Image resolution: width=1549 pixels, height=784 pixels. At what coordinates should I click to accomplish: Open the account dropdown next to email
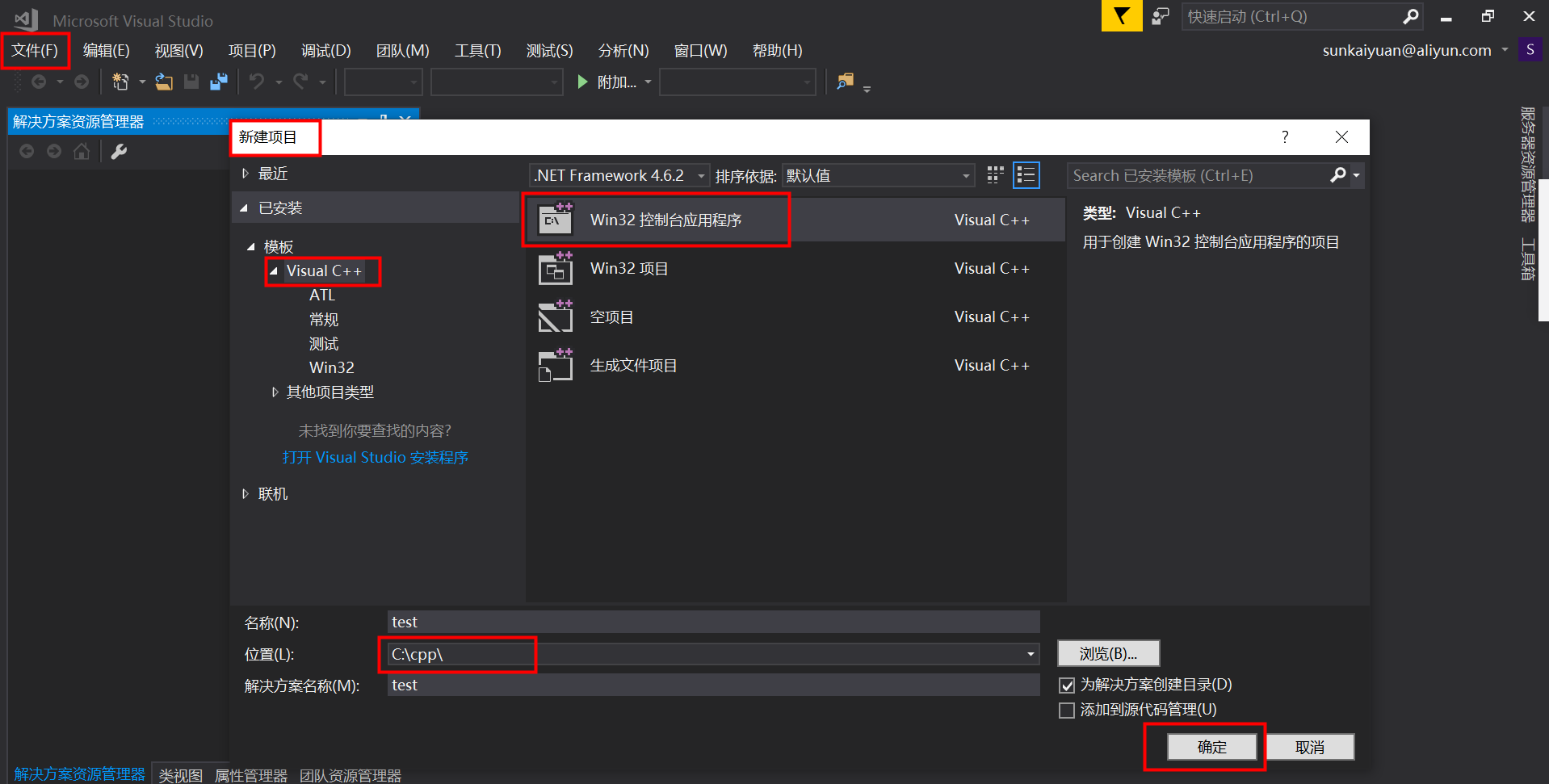[x=1505, y=50]
